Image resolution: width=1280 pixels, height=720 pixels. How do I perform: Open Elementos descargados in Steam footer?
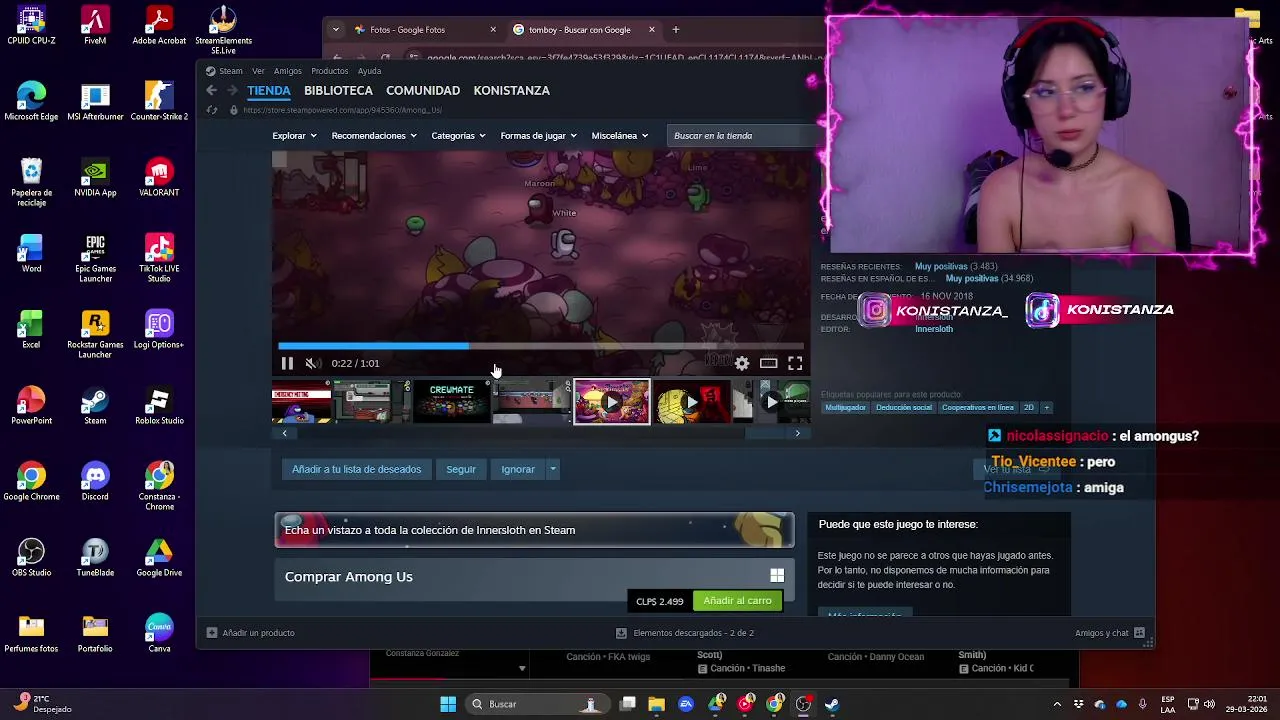685,633
